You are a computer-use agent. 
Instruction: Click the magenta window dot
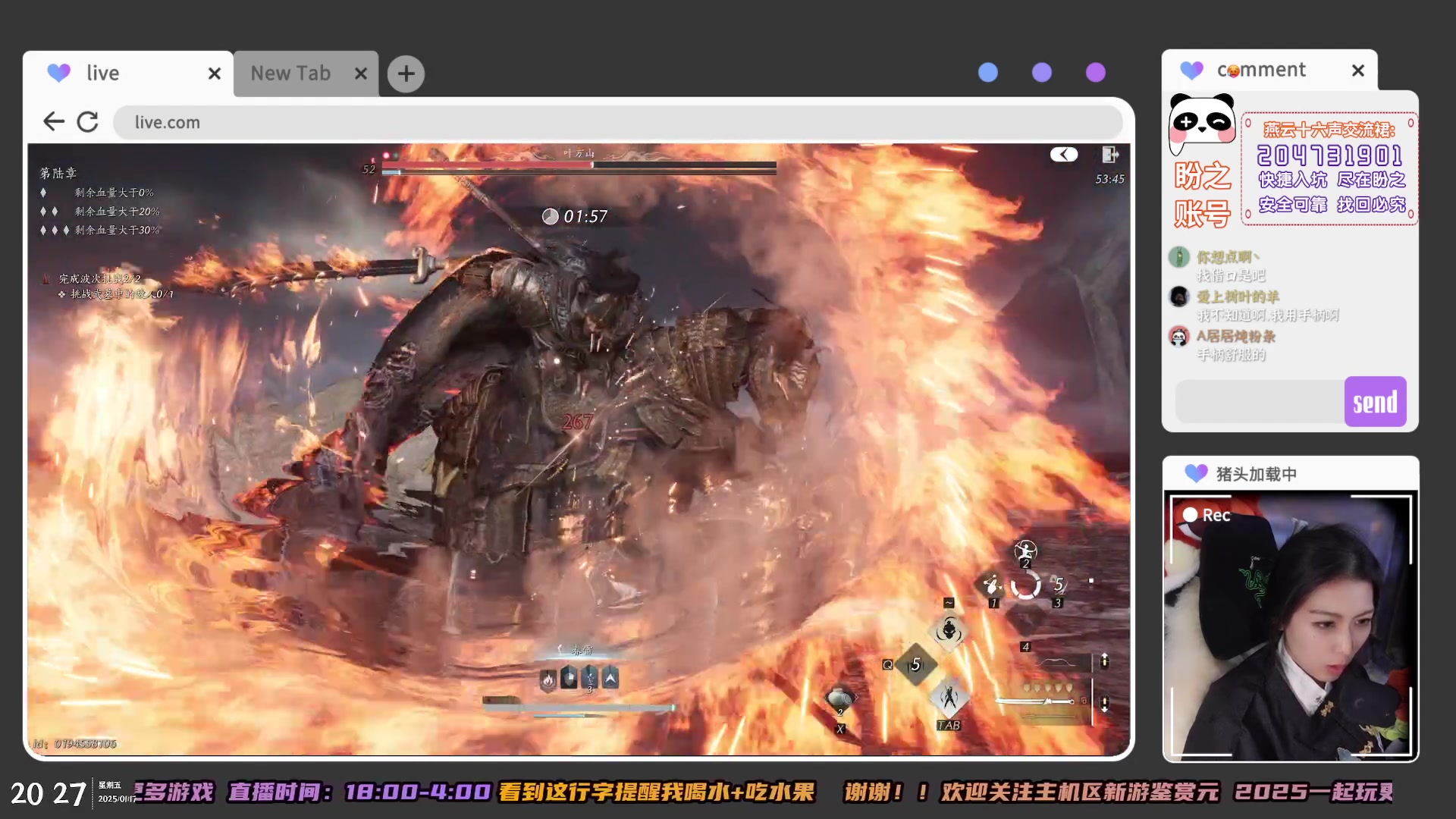[x=1096, y=72]
